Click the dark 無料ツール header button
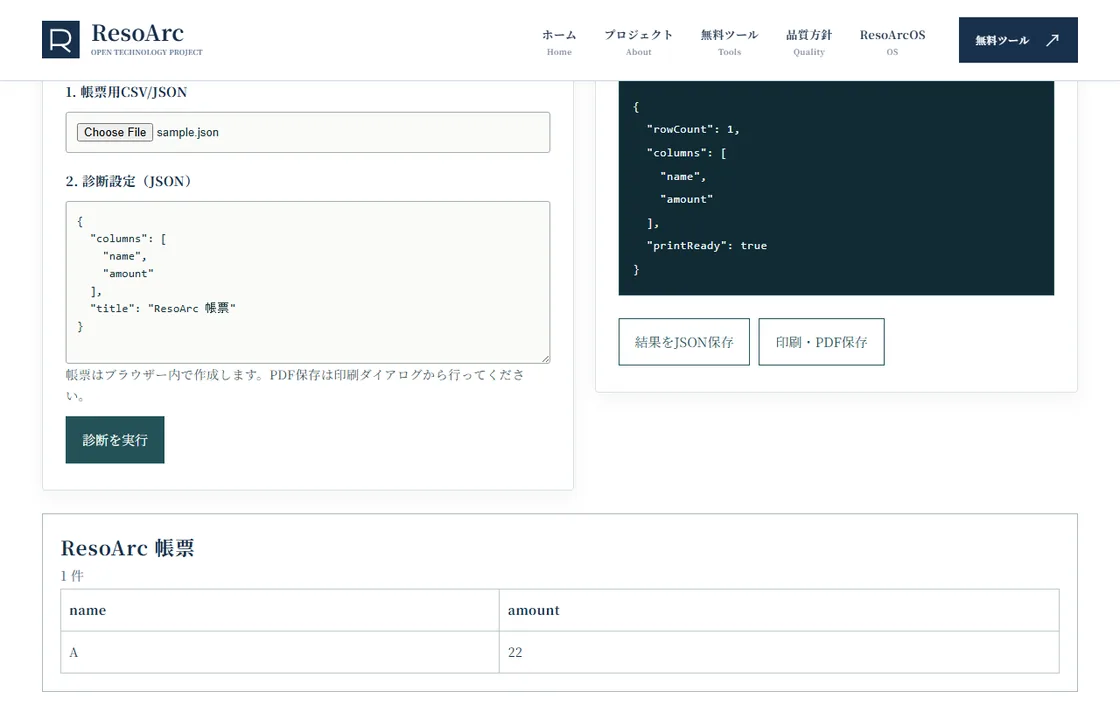 (1018, 40)
